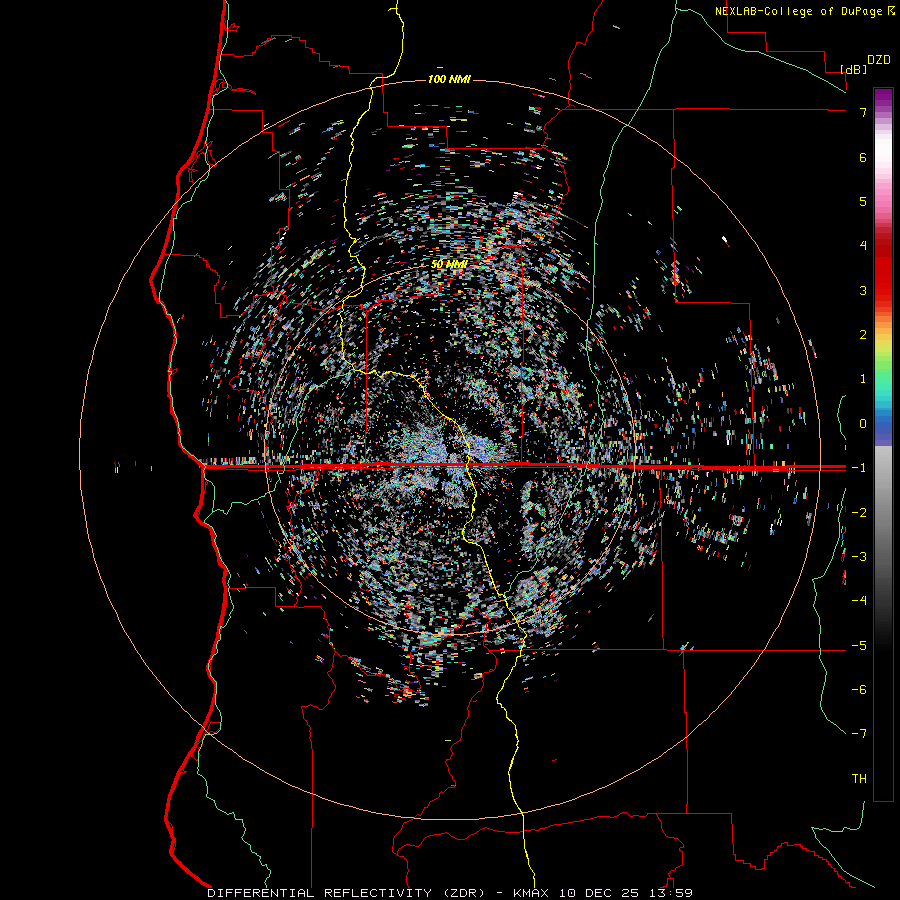Screen dimensions: 900x900
Task: Click the NEXLAB-College of DuPage label
Action: [x=798, y=11]
